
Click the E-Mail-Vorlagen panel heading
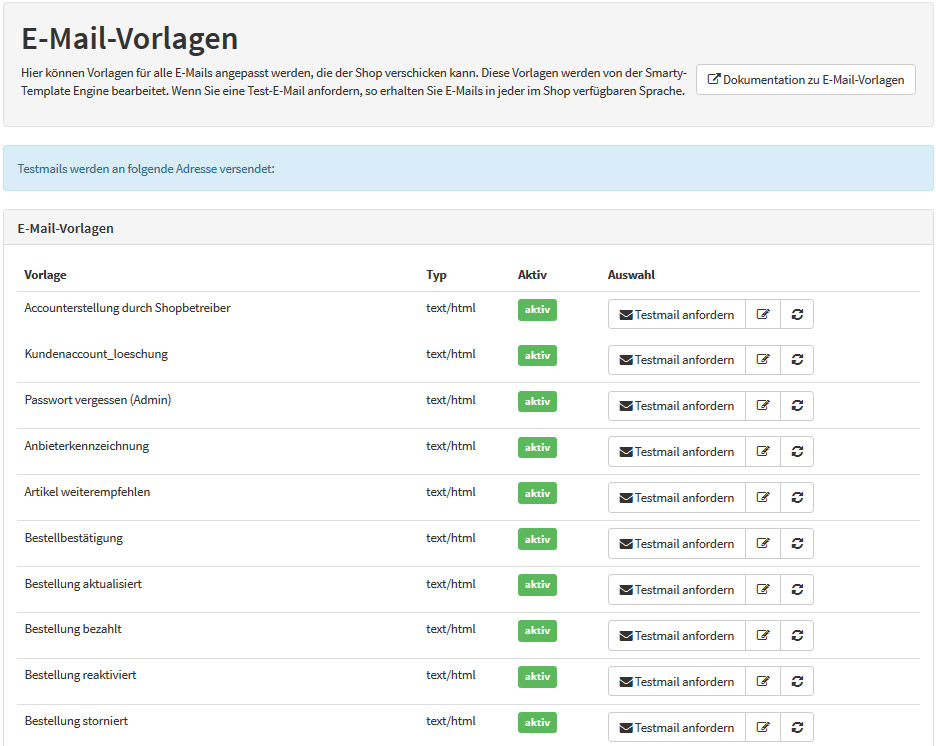pos(65,228)
